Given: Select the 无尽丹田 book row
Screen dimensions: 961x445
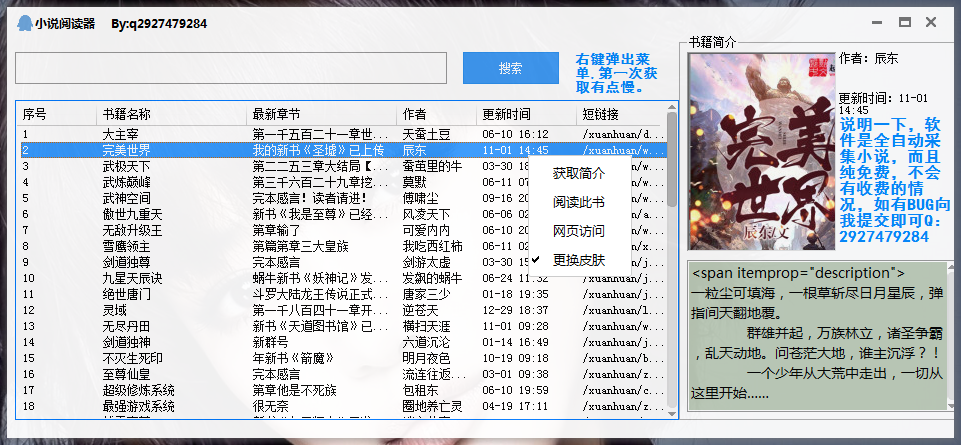Looking at the screenshot, I should coord(343,326).
